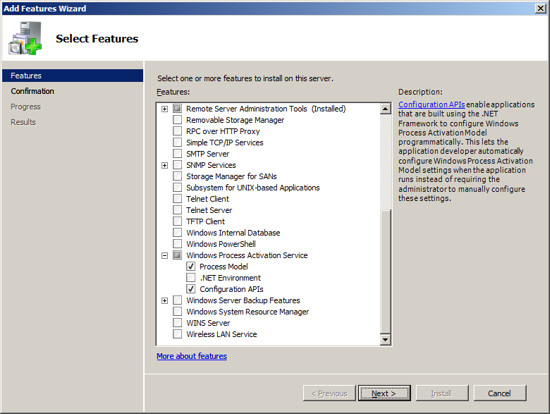The image size is (550, 414).
Task: Expand the SNMP Services node
Action: [165, 165]
